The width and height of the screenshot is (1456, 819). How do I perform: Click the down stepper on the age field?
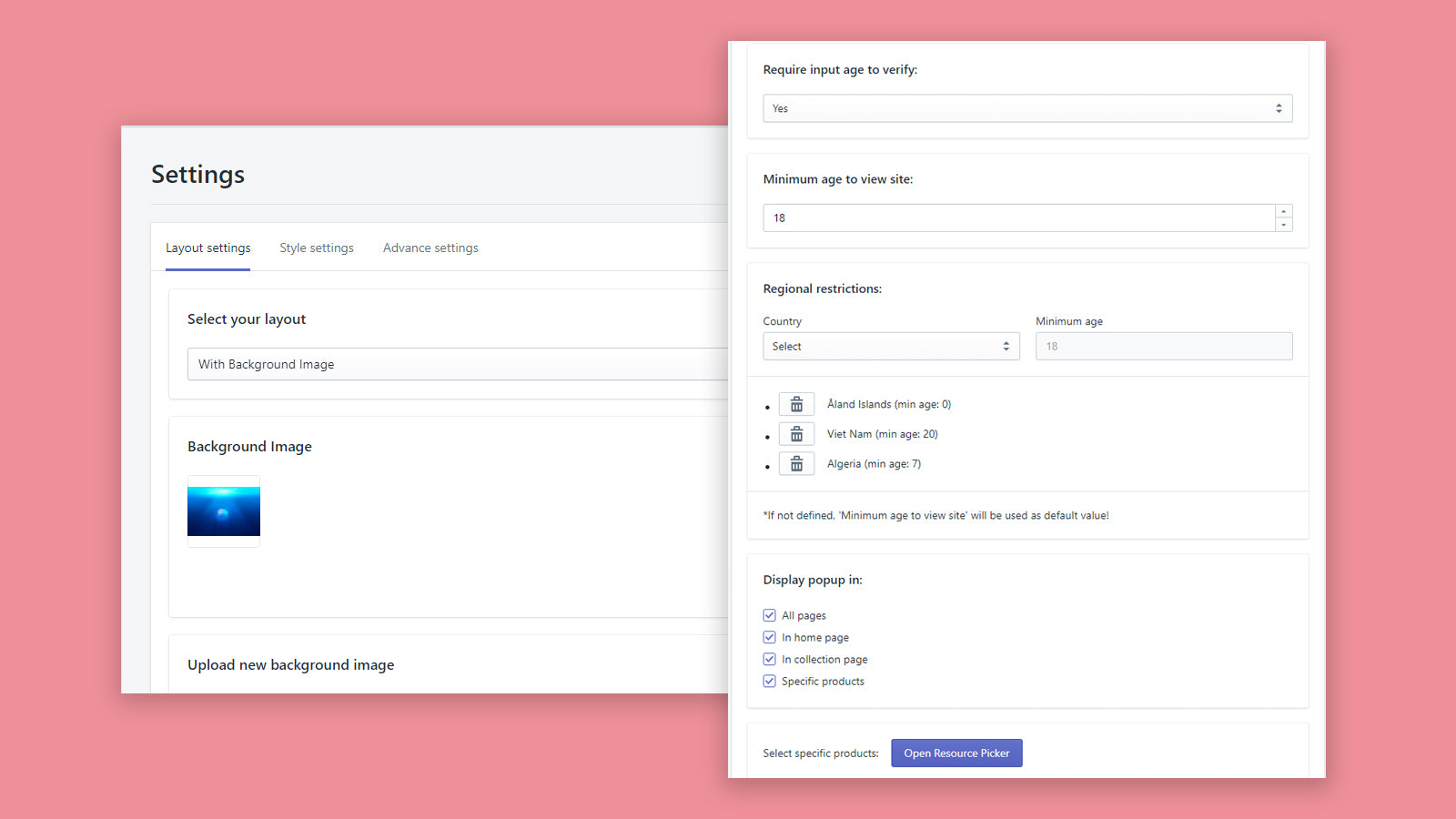1283,223
